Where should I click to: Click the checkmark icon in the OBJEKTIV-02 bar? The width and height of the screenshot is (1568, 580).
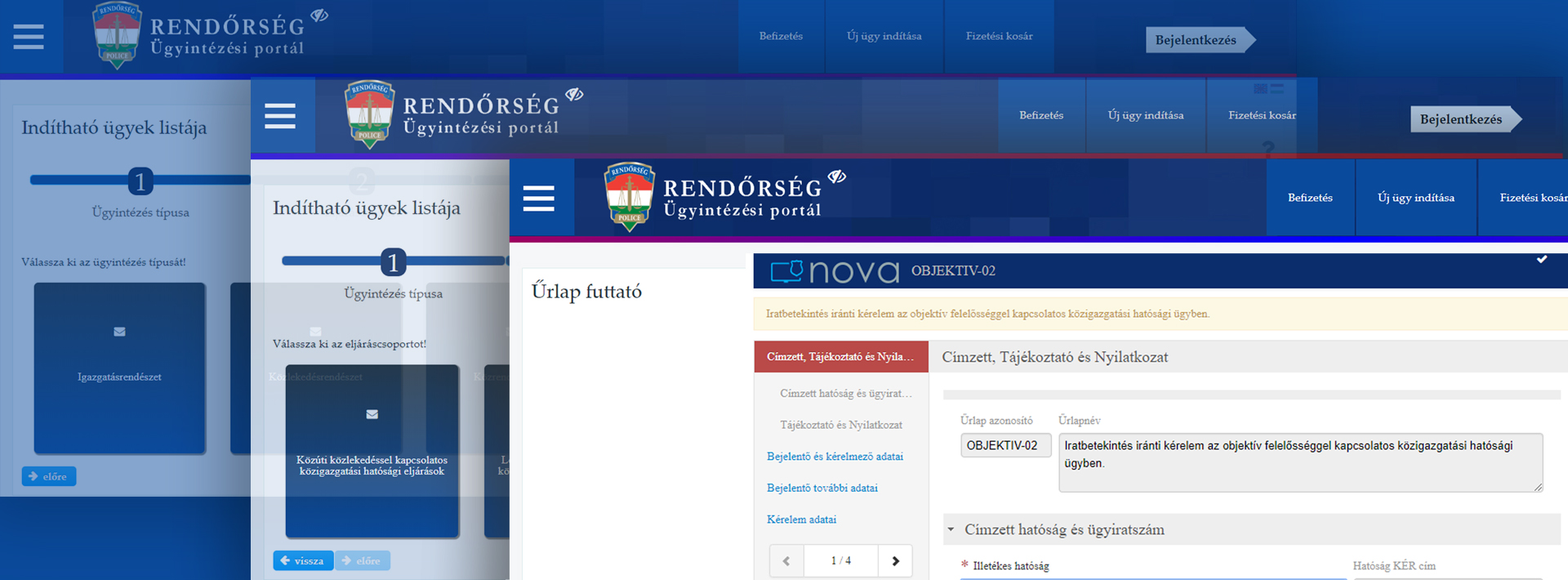1542,259
